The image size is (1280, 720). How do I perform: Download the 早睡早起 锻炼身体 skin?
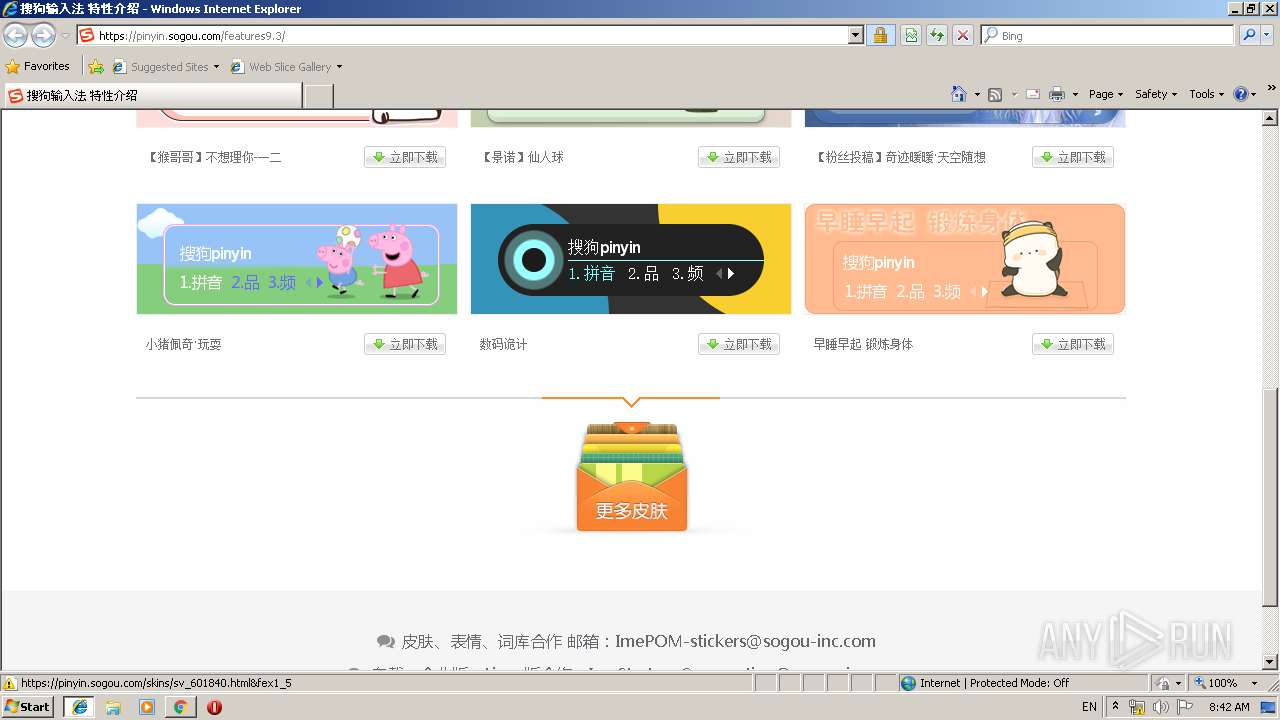[1073, 344]
